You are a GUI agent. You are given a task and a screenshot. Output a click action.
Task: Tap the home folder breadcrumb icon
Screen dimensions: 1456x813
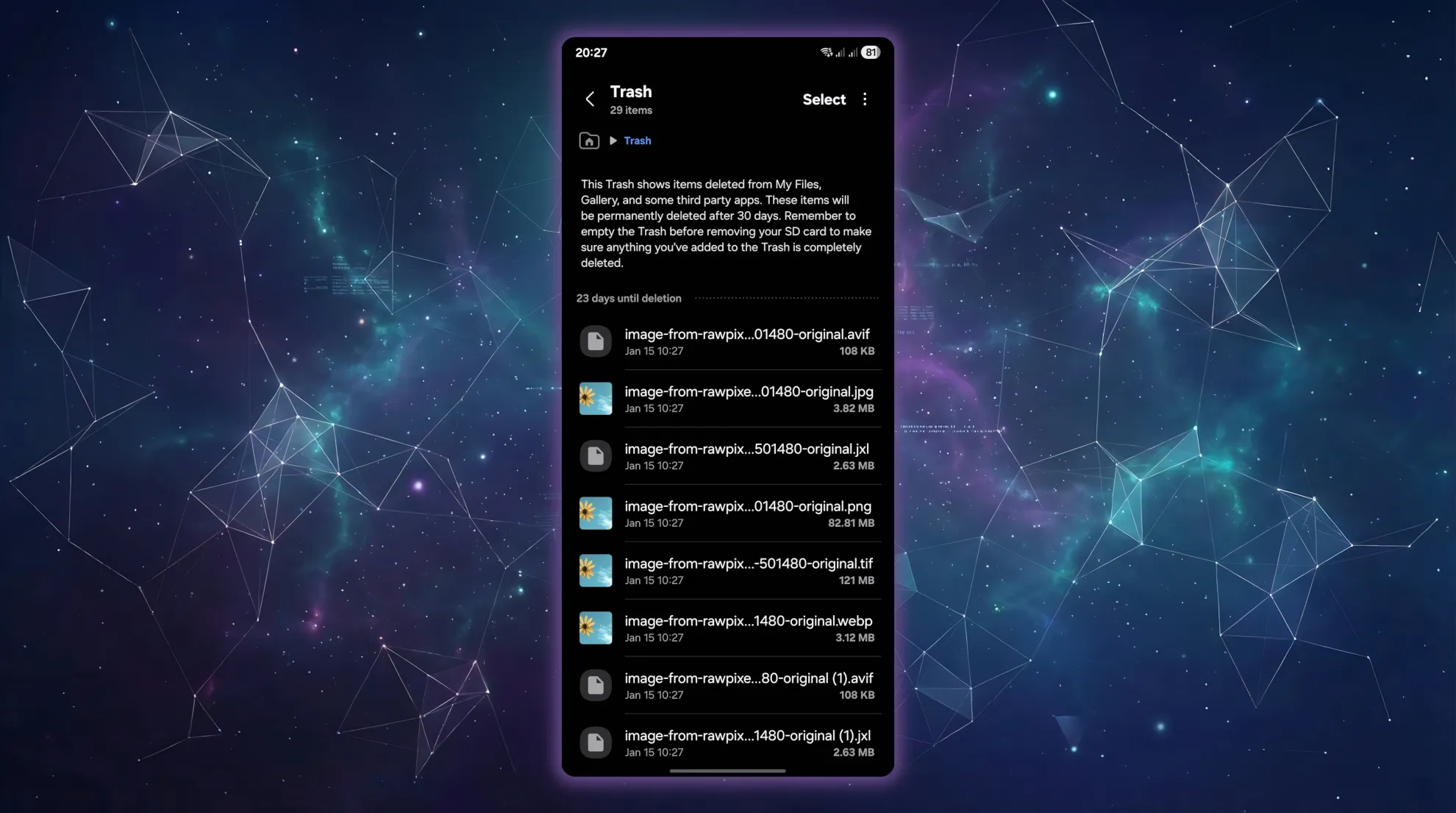click(589, 141)
